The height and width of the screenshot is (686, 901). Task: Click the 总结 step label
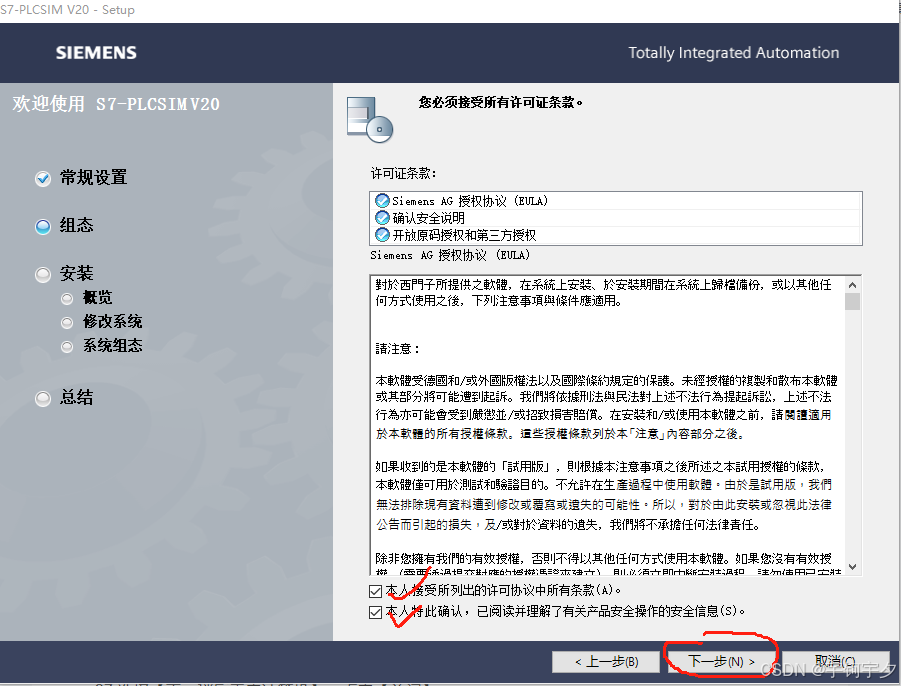76,397
